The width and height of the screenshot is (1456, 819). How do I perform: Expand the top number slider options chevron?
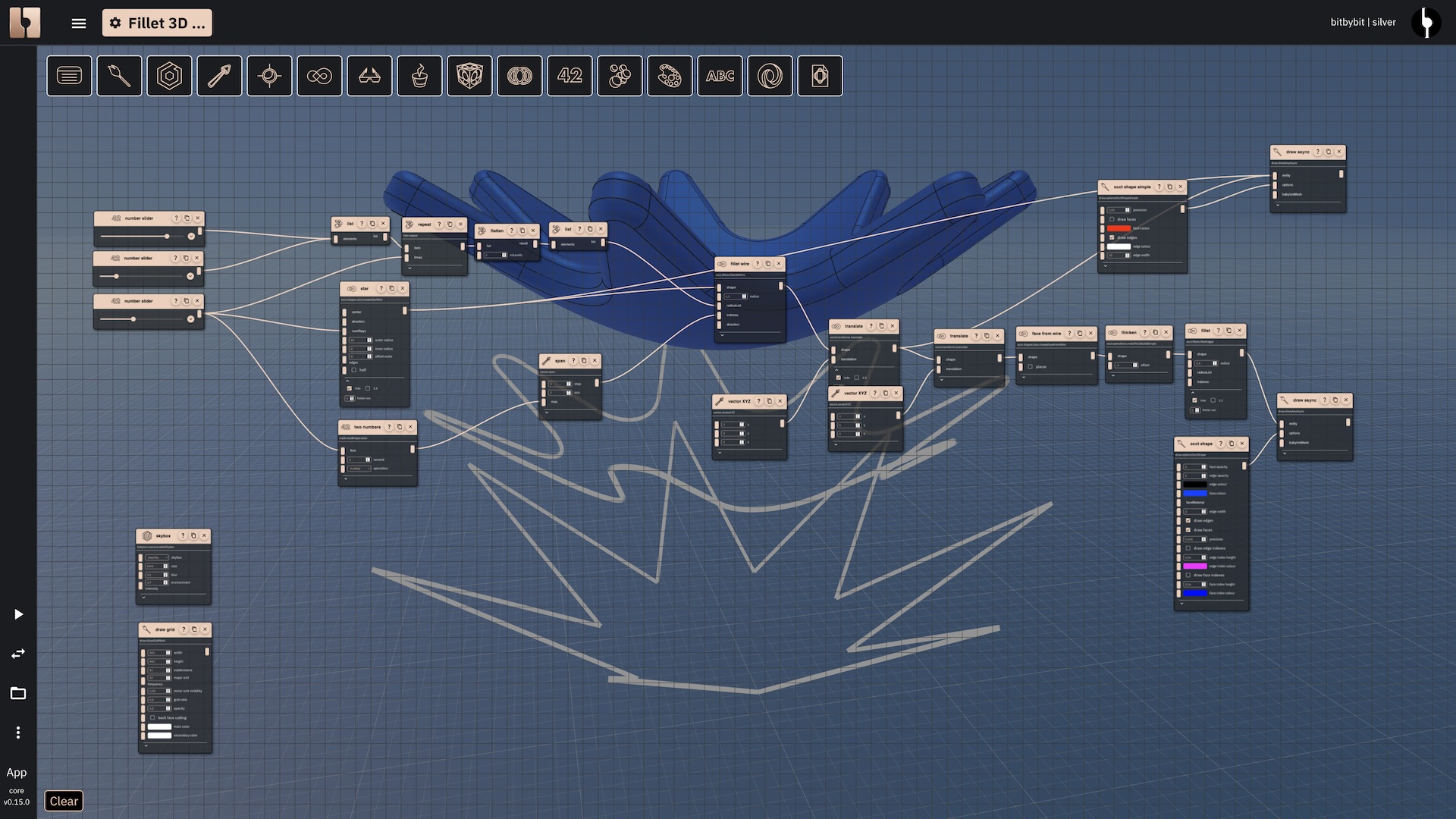pyautogui.click(x=191, y=237)
